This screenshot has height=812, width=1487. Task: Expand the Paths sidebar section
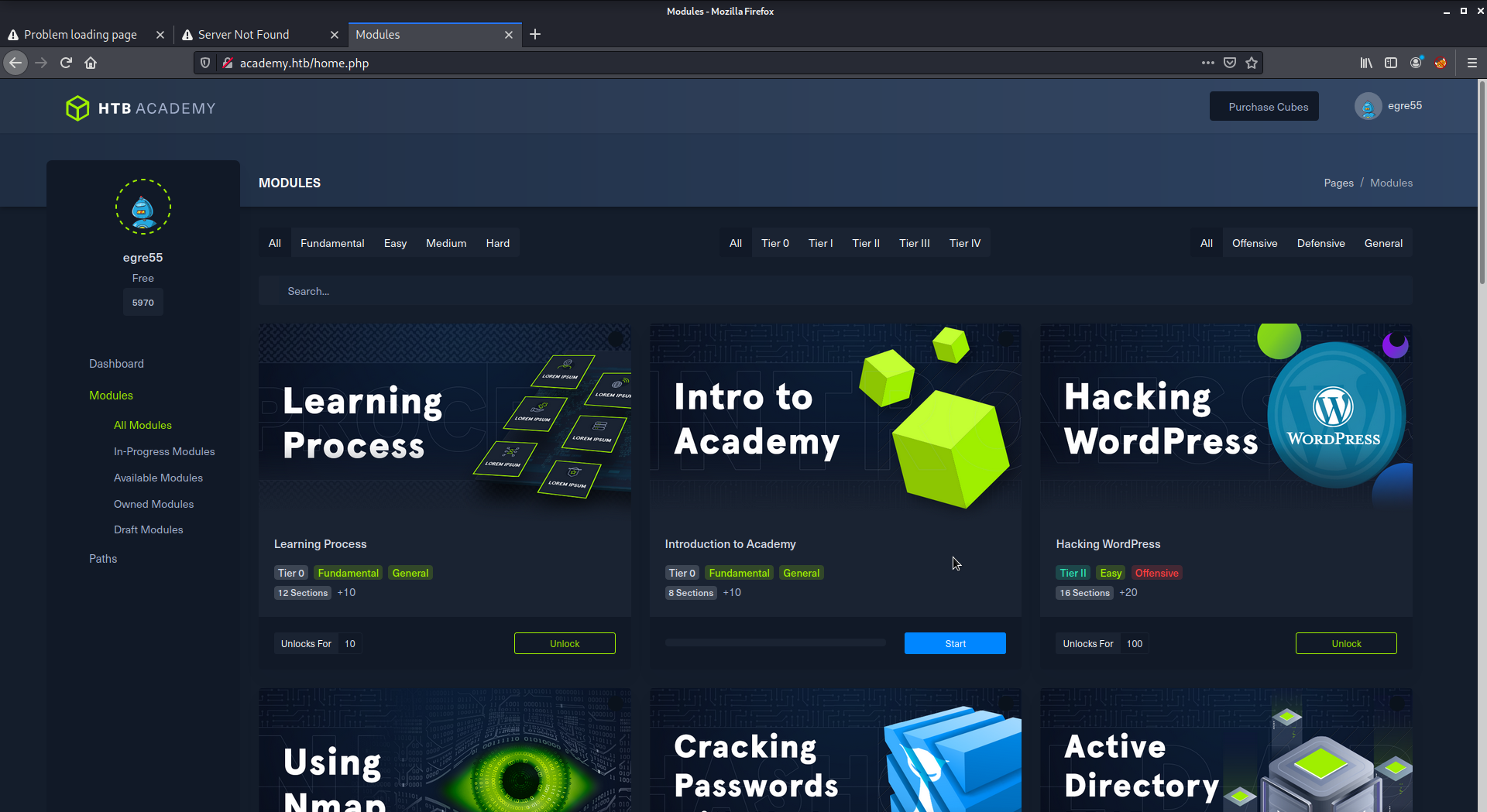pyautogui.click(x=103, y=559)
